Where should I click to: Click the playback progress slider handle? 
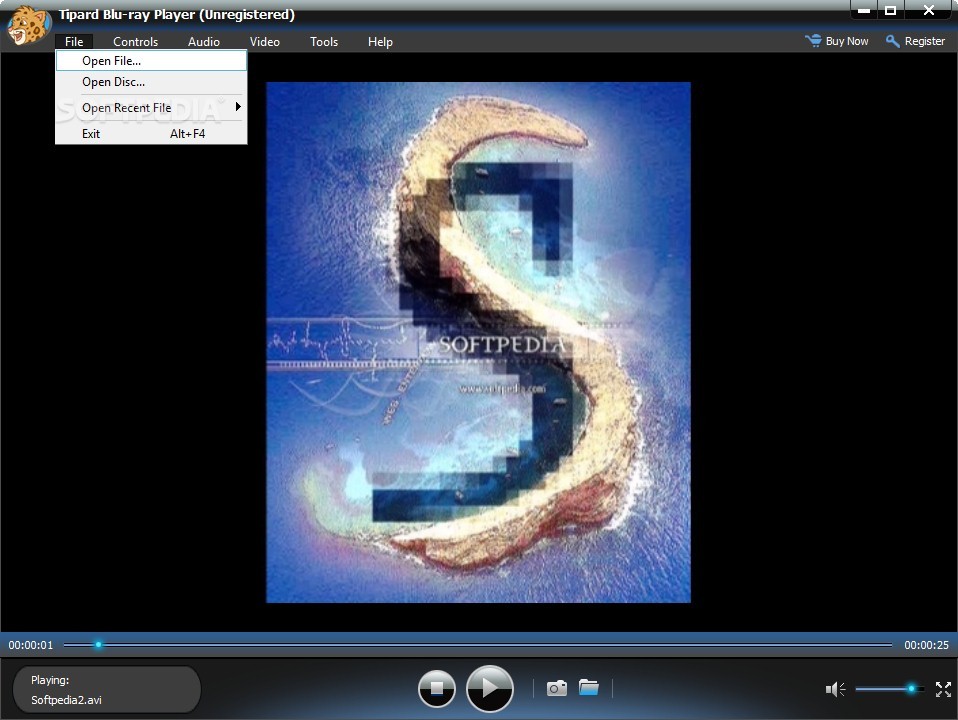tap(98, 644)
